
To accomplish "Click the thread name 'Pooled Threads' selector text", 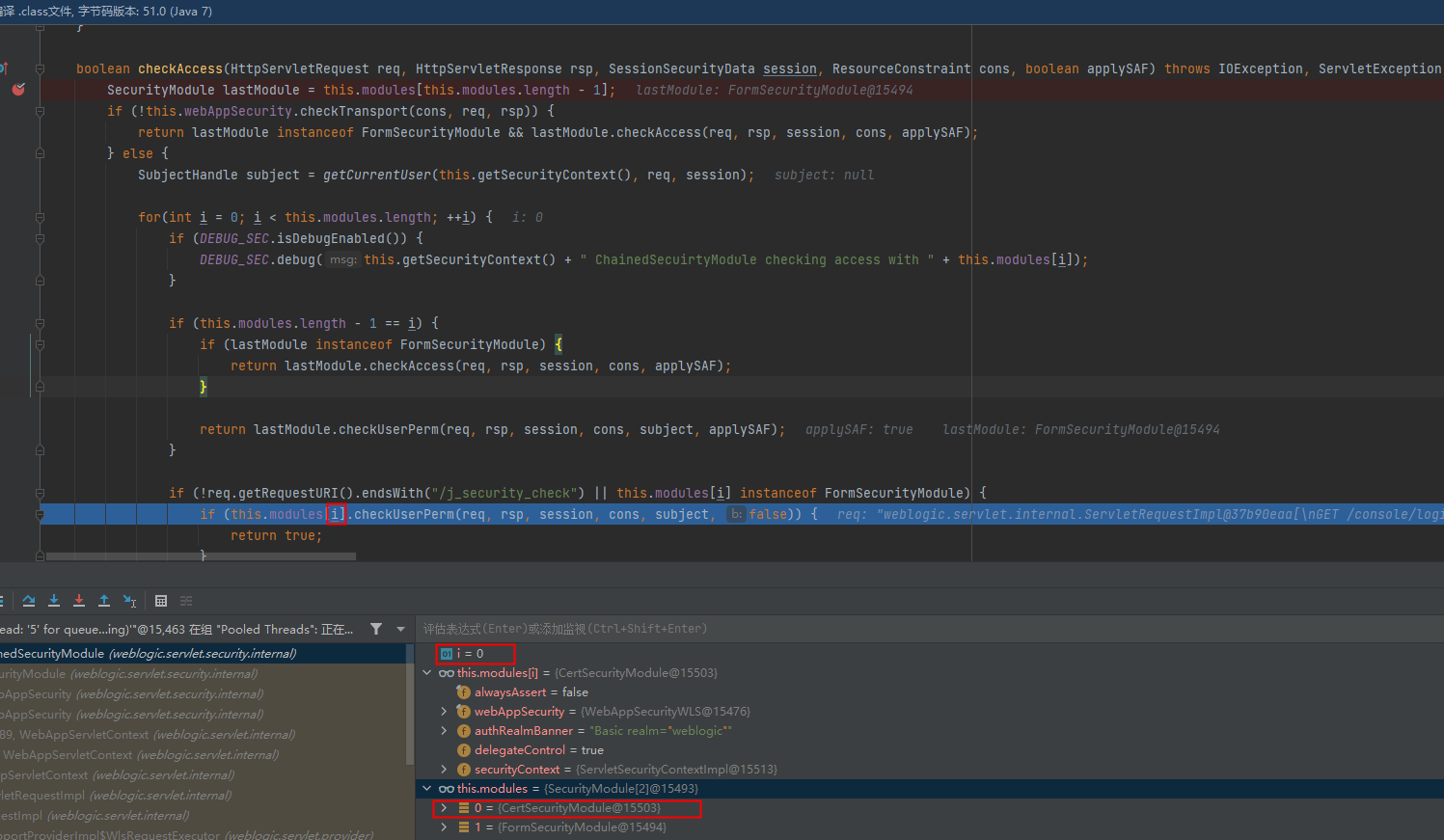I will 177,629.
